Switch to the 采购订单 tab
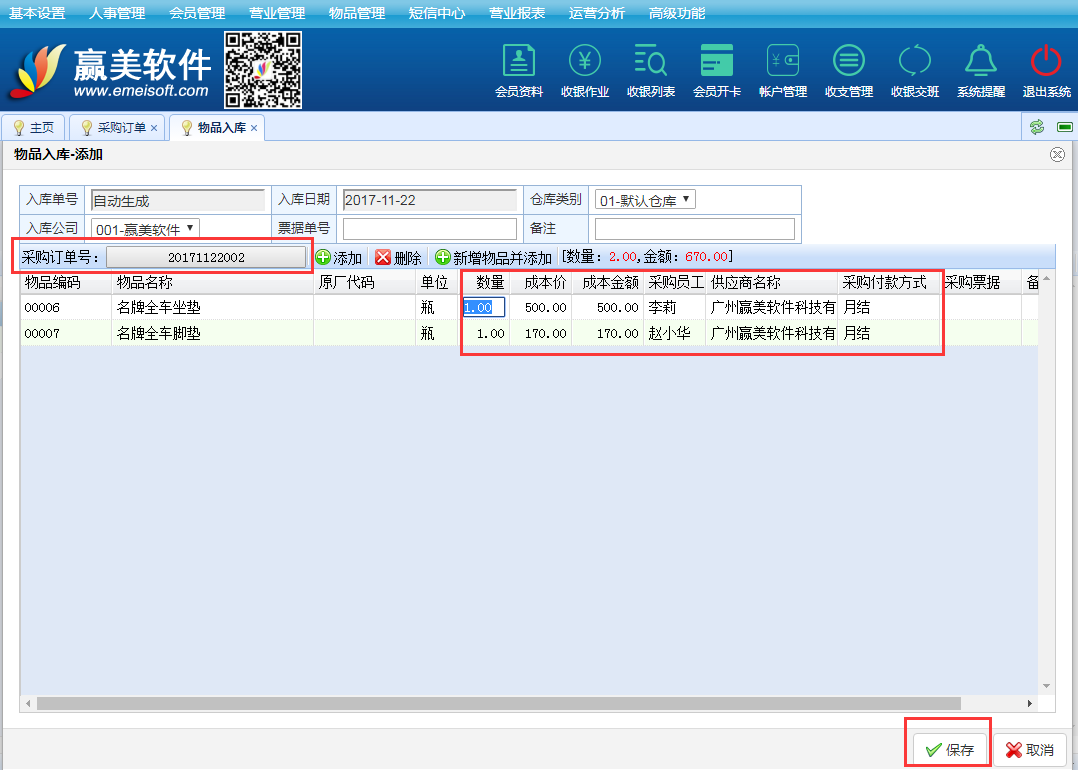Screen dimensions: 1078x770 pos(121,128)
